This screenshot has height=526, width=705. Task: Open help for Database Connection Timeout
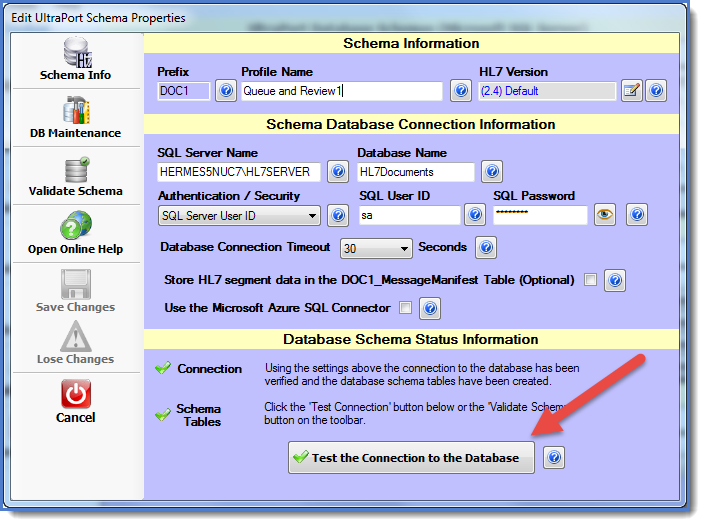pos(486,248)
